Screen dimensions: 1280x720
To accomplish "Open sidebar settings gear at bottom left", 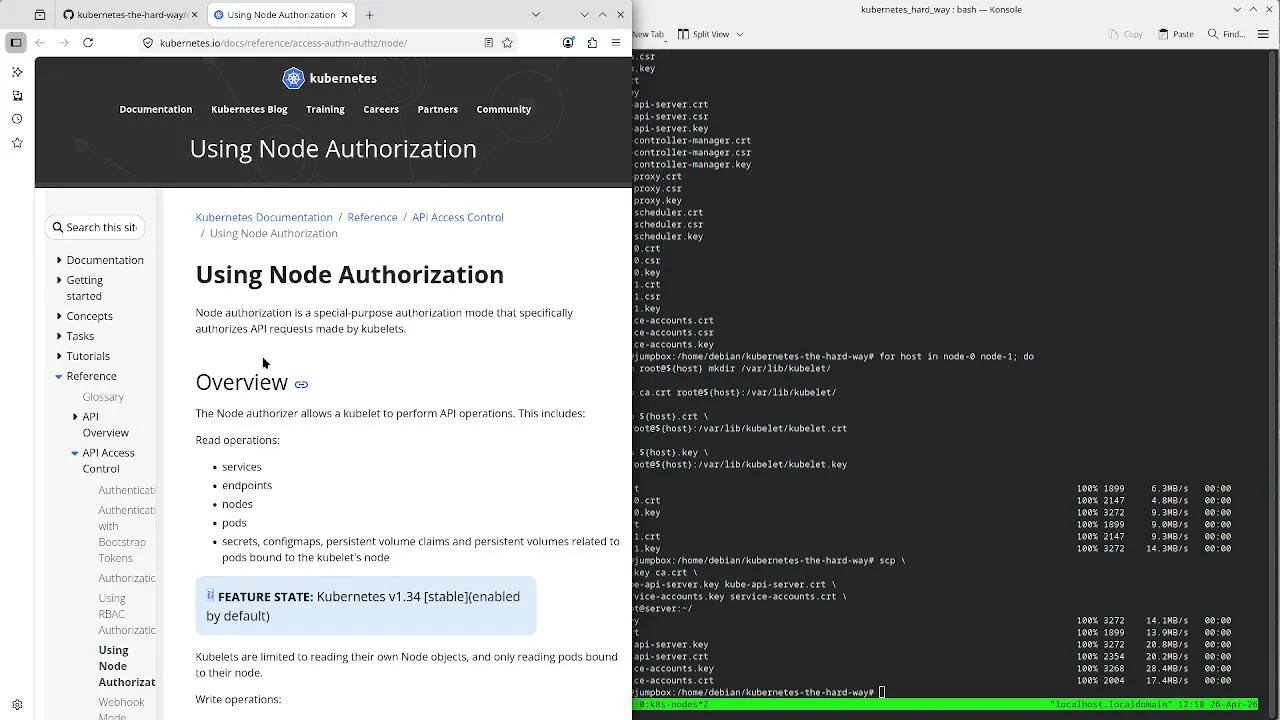I will click(x=17, y=705).
